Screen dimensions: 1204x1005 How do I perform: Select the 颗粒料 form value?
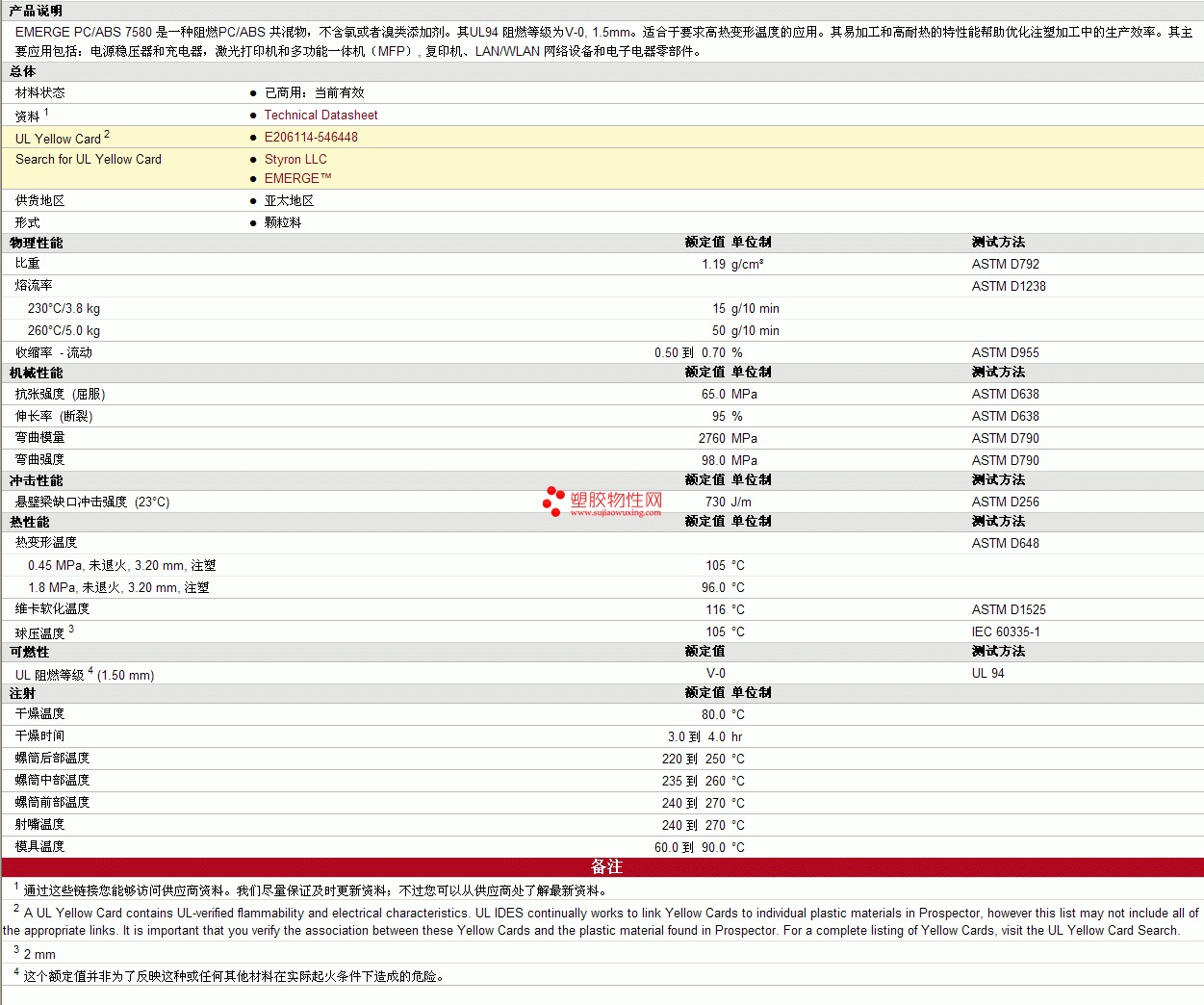283,222
